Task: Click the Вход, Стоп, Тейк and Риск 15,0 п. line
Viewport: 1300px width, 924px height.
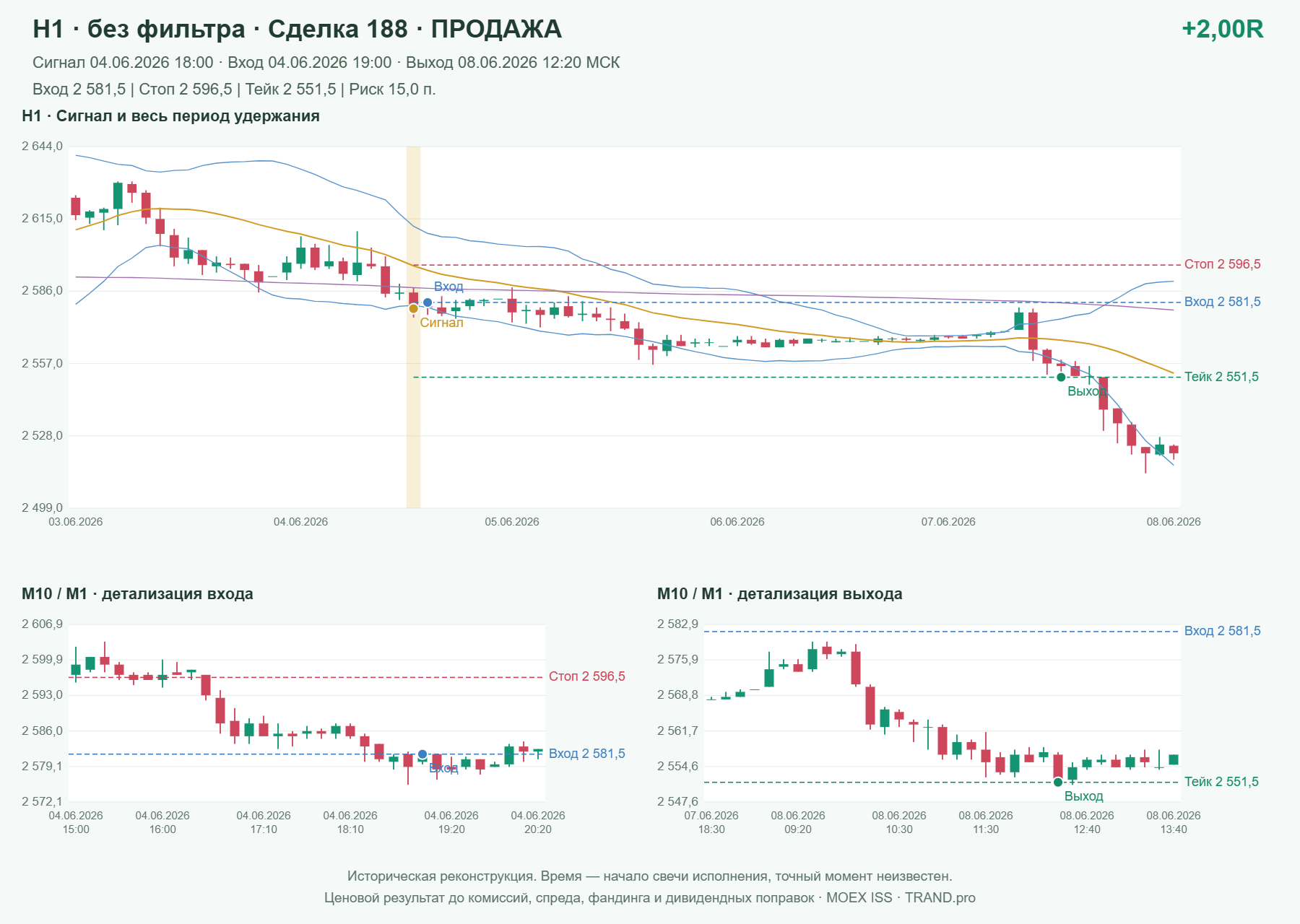Action: (234, 90)
